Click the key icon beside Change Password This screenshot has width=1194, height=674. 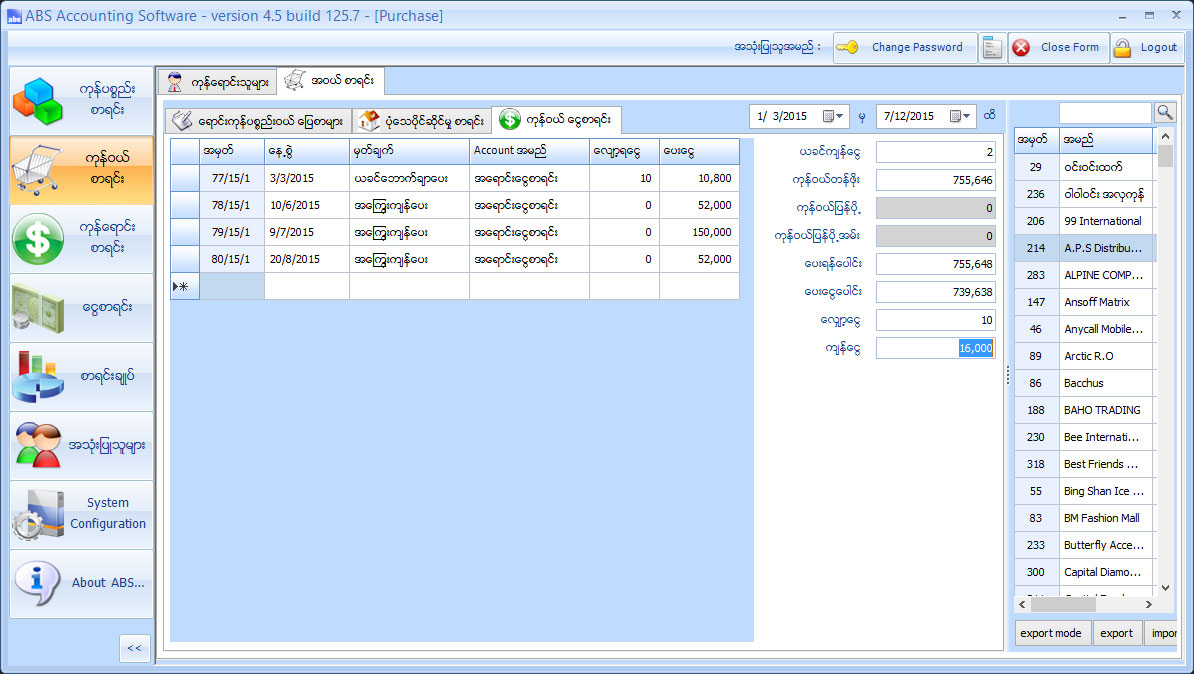[x=848, y=47]
